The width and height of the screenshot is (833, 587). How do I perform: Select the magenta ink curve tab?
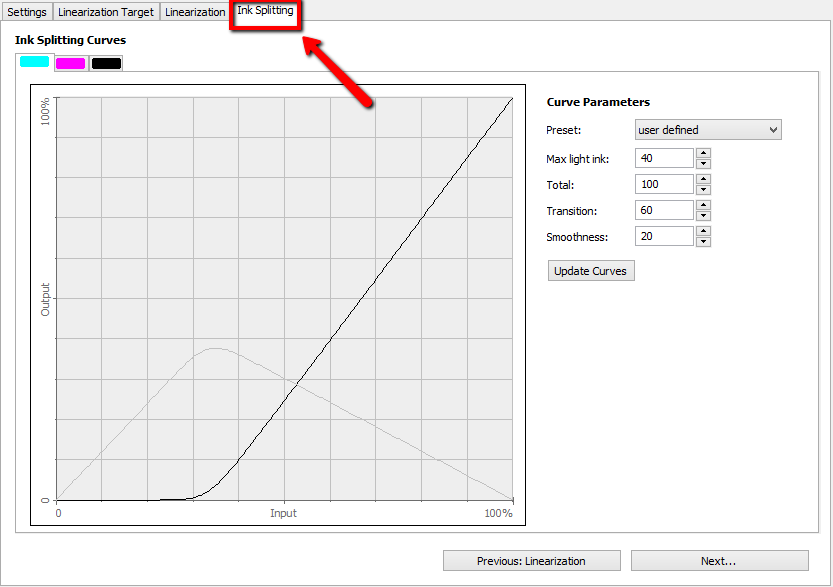click(70, 63)
